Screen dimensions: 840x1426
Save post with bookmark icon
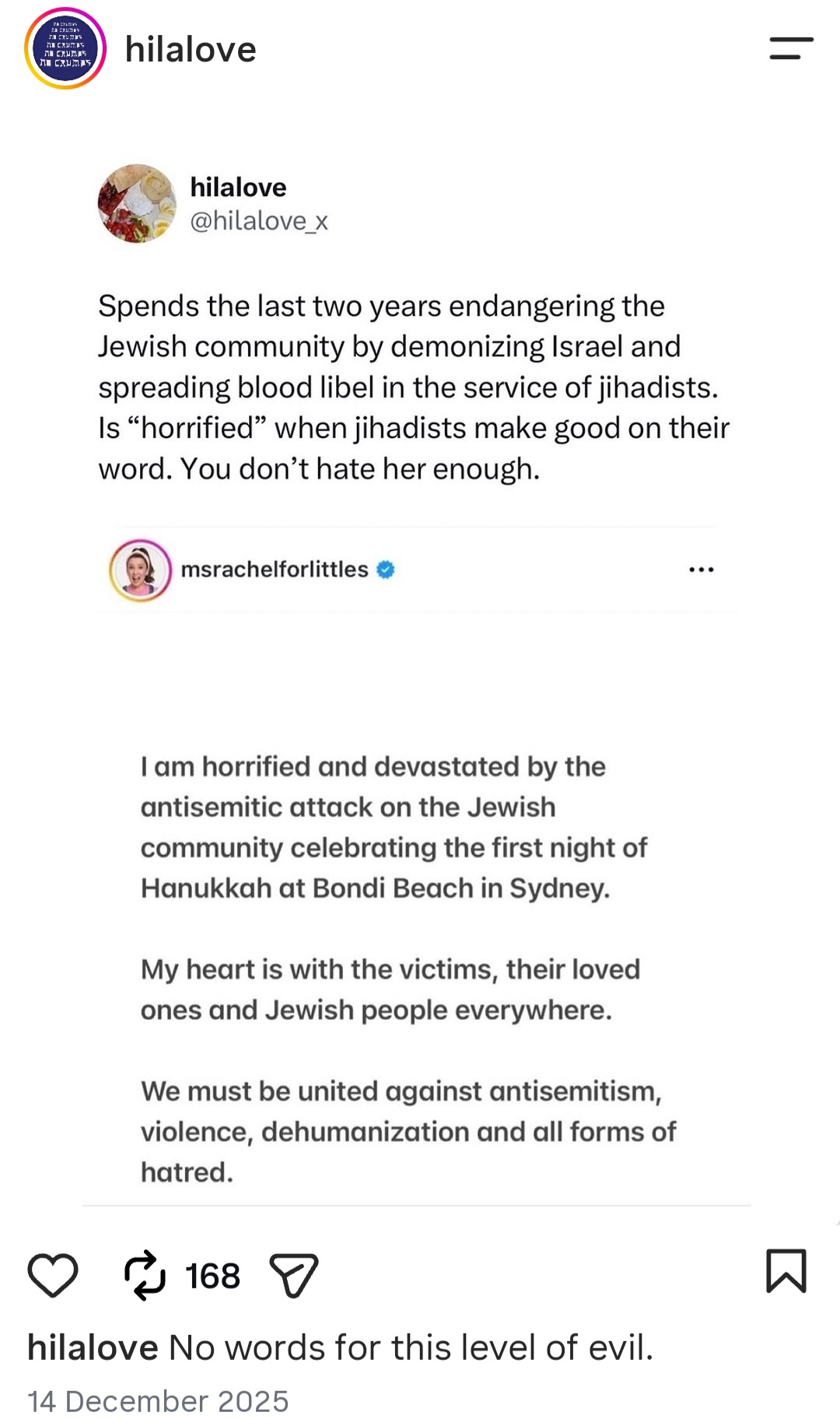[786, 1271]
